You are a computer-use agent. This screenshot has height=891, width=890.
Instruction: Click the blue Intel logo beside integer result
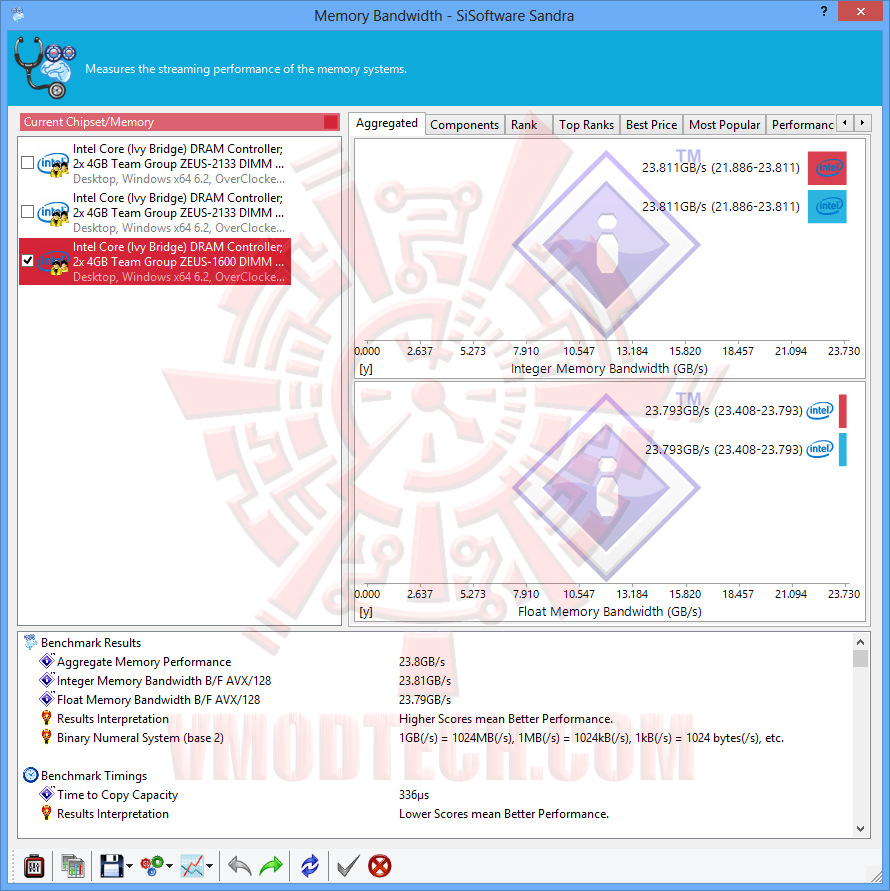click(827, 206)
